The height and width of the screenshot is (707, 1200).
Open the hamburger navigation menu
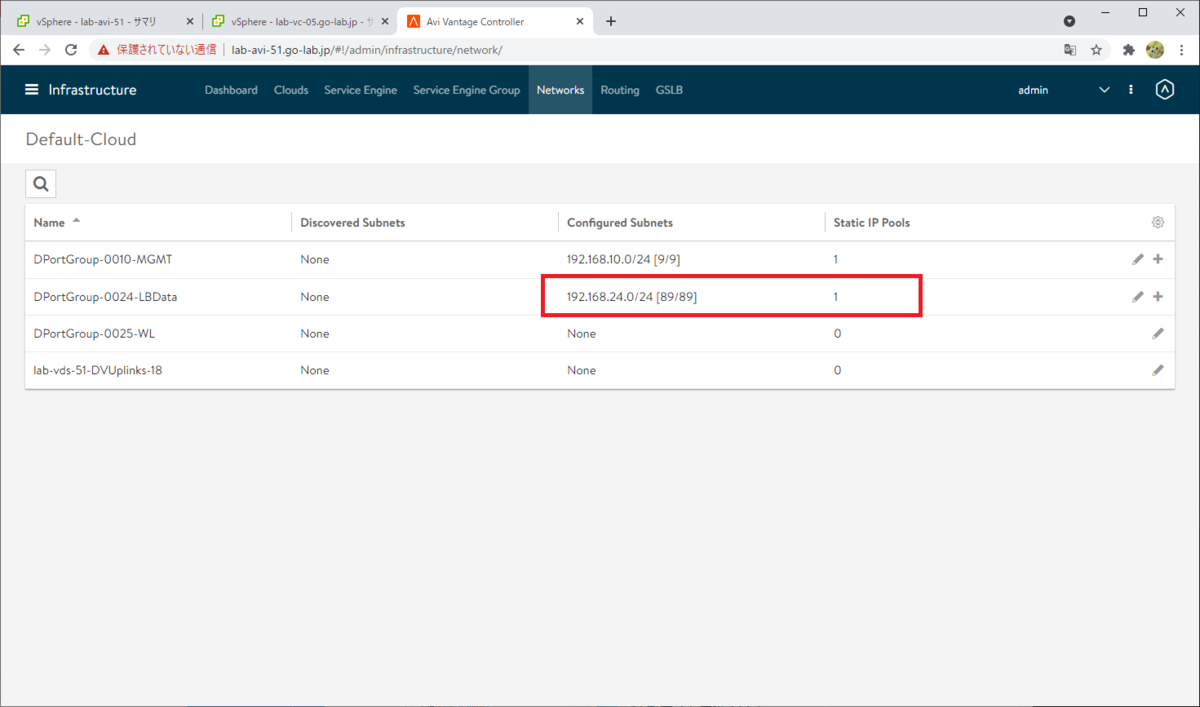(x=32, y=90)
